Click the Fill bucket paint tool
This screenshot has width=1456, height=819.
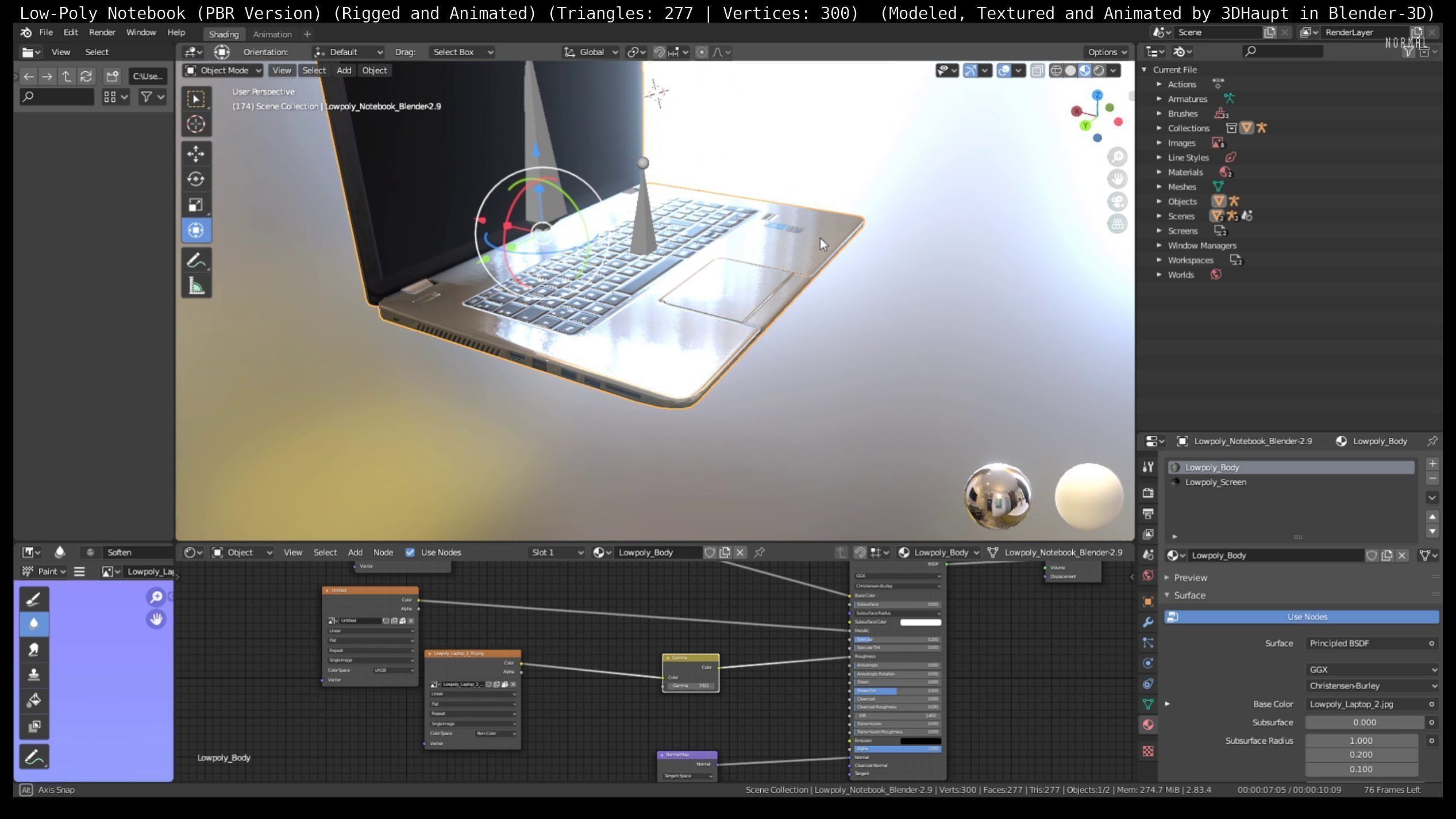[x=34, y=700]
